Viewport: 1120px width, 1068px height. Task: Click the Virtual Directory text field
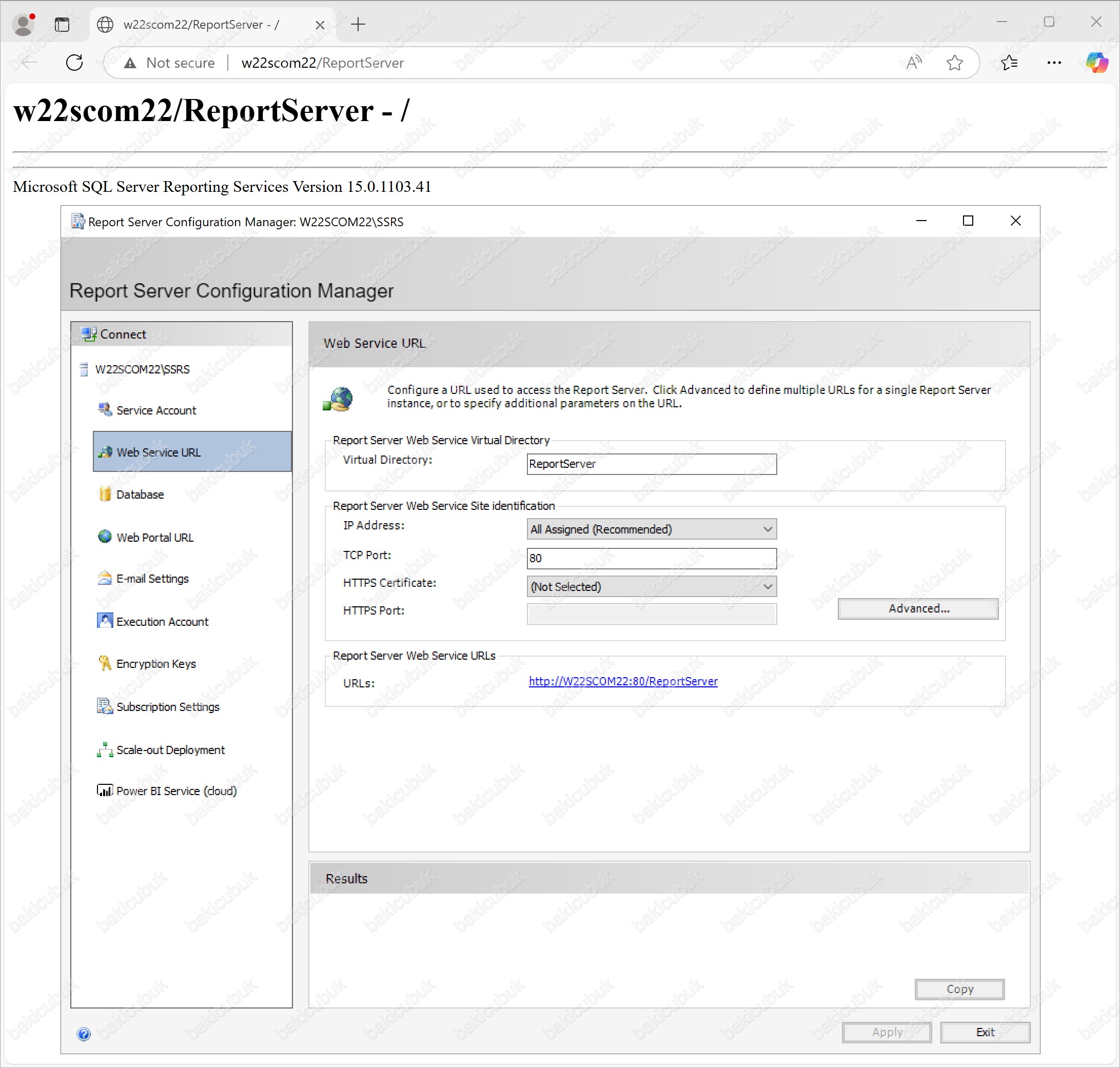click(652, 464)
